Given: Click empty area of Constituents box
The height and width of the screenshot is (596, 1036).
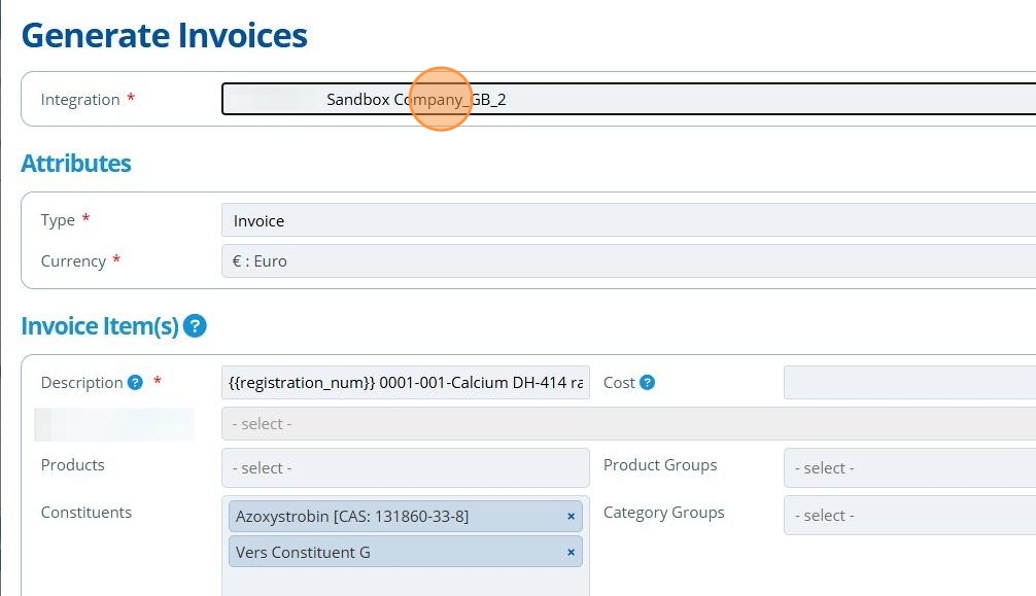Looking at the screenshot, I should (405, 582).
